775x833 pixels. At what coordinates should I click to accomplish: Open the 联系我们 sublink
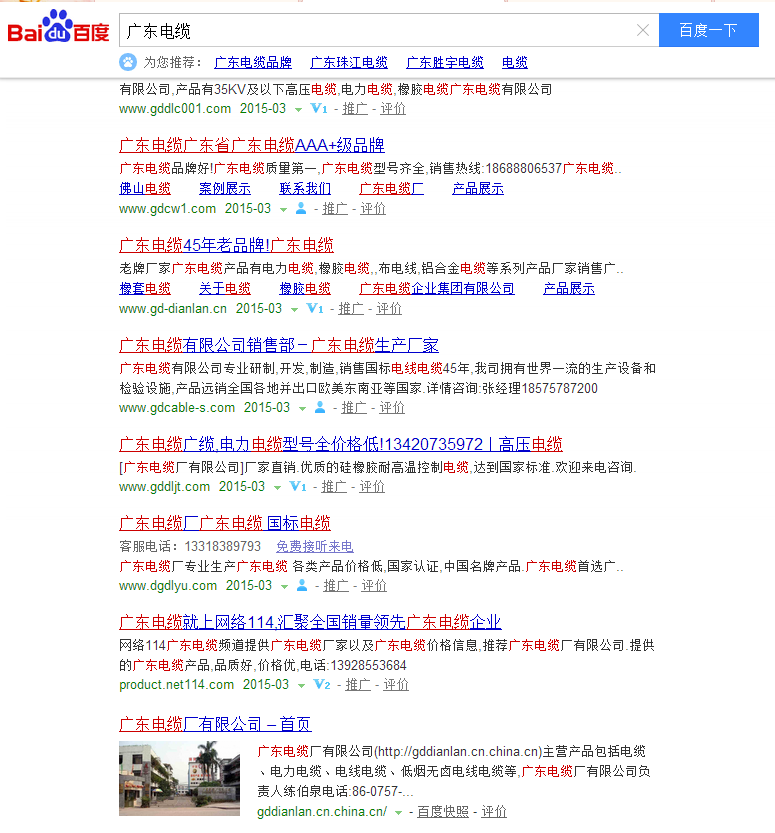click(305, 189)
